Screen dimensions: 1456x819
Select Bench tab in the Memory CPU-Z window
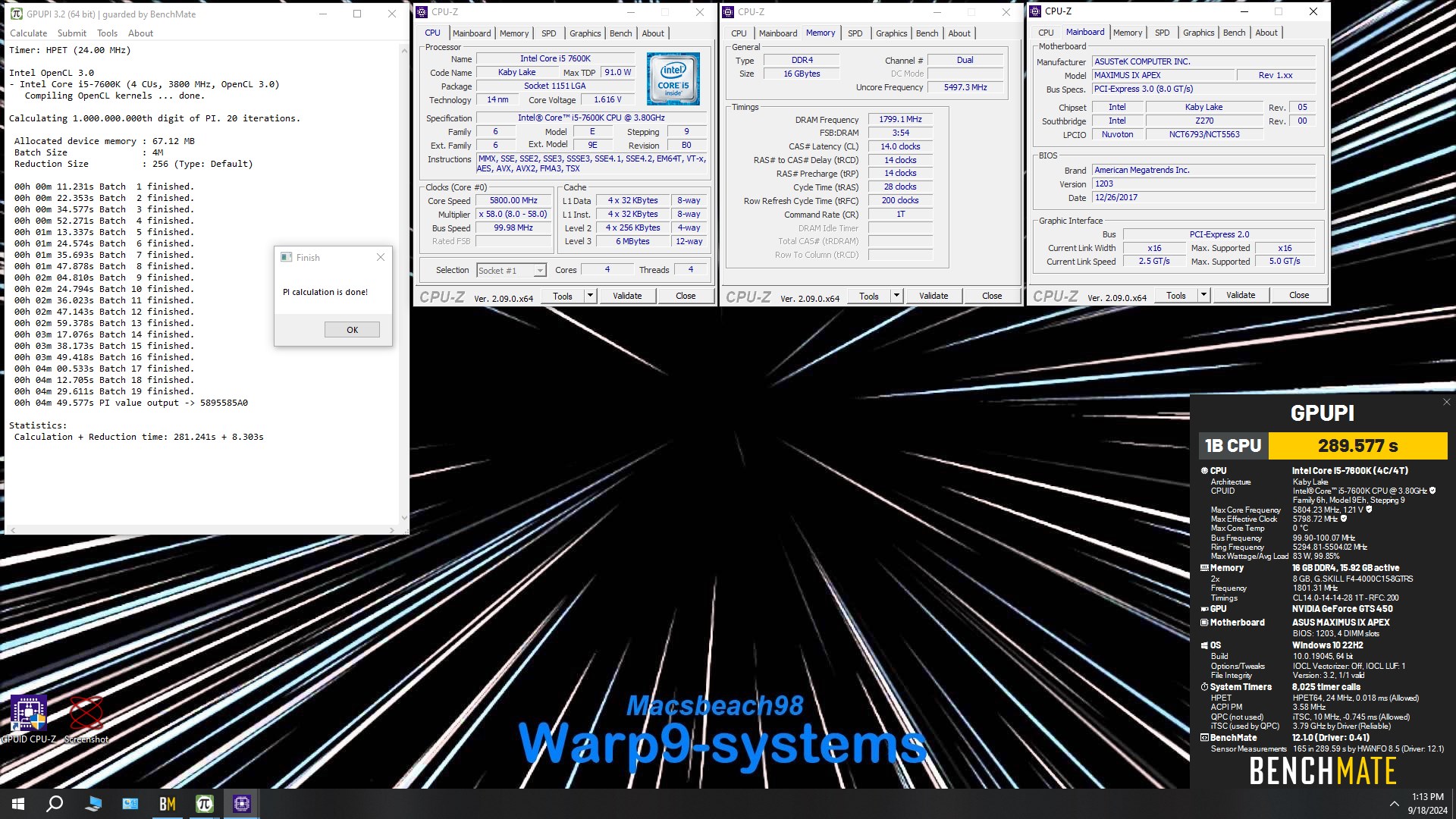click(x=927, y=33)
